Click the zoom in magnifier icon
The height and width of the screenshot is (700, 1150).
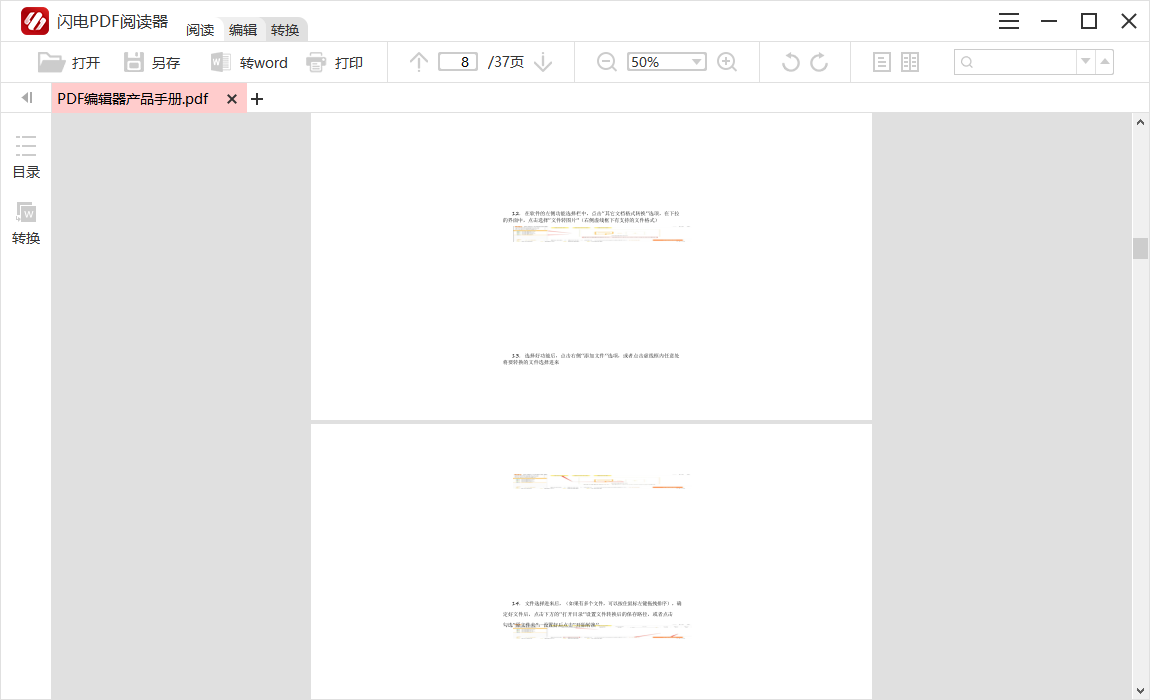click(x=727, y=62)
